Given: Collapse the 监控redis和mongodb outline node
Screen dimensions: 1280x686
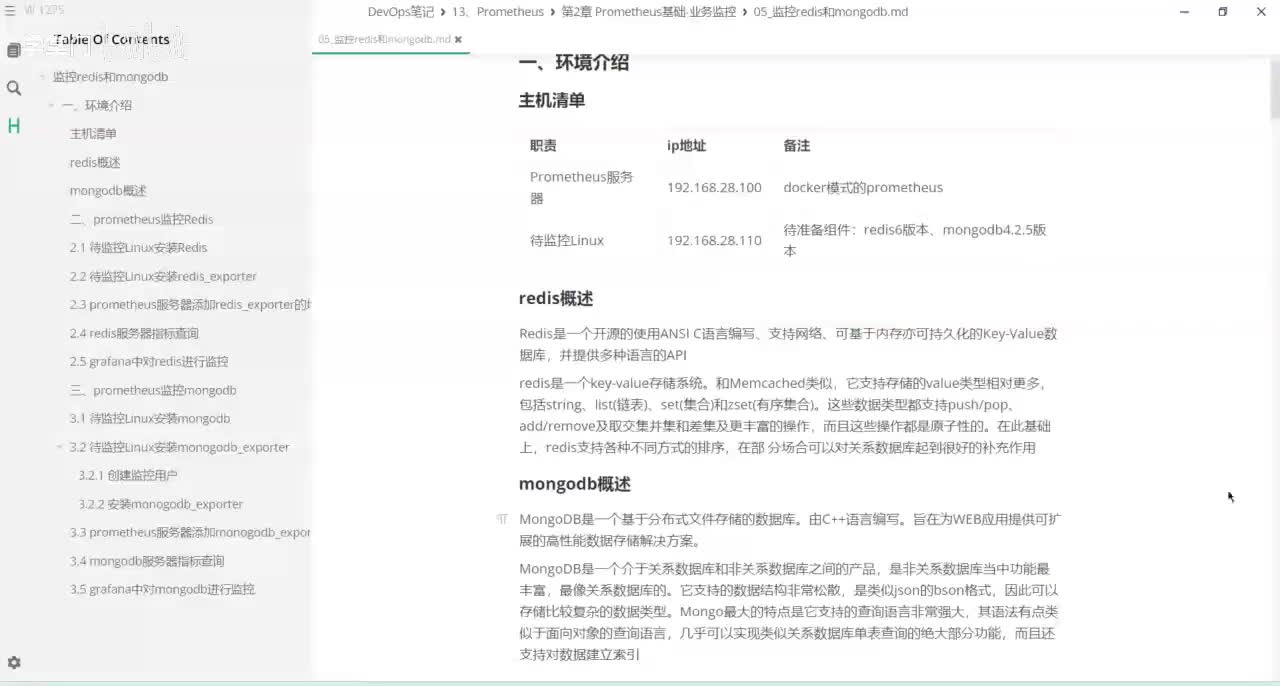Looking at the screenshot, I should (x=43, y=77).
